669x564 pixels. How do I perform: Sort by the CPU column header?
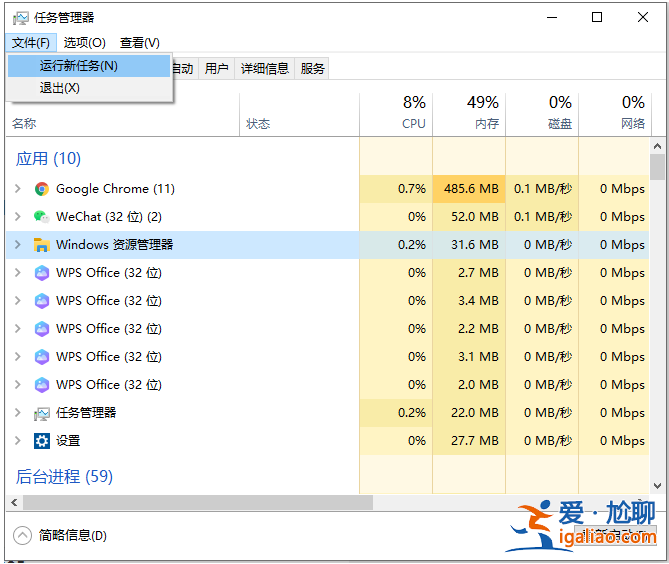(x=396, y=114)
